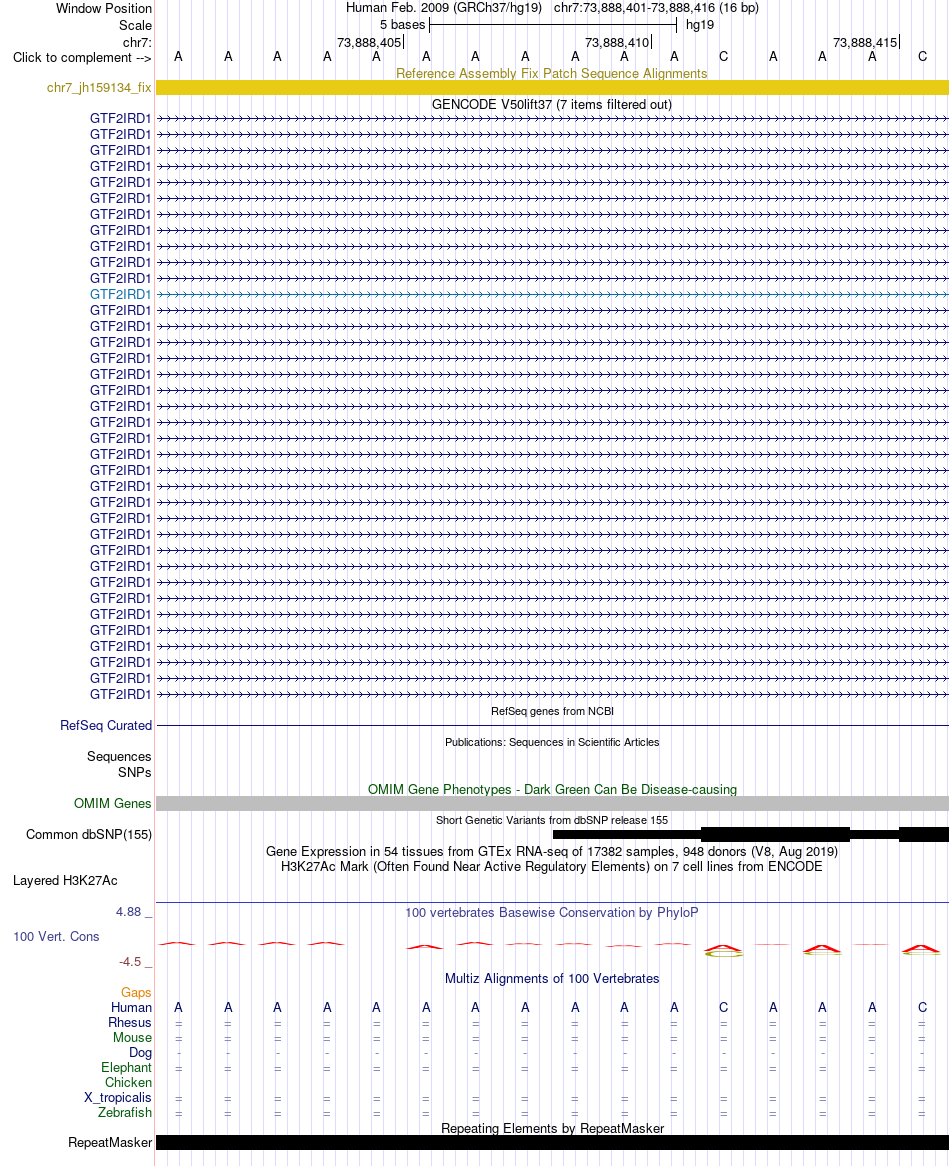The width and height of the screenshot is (950, 1166).
Task: Select the chr7_jh159134_fix track label
Action: 99,88
